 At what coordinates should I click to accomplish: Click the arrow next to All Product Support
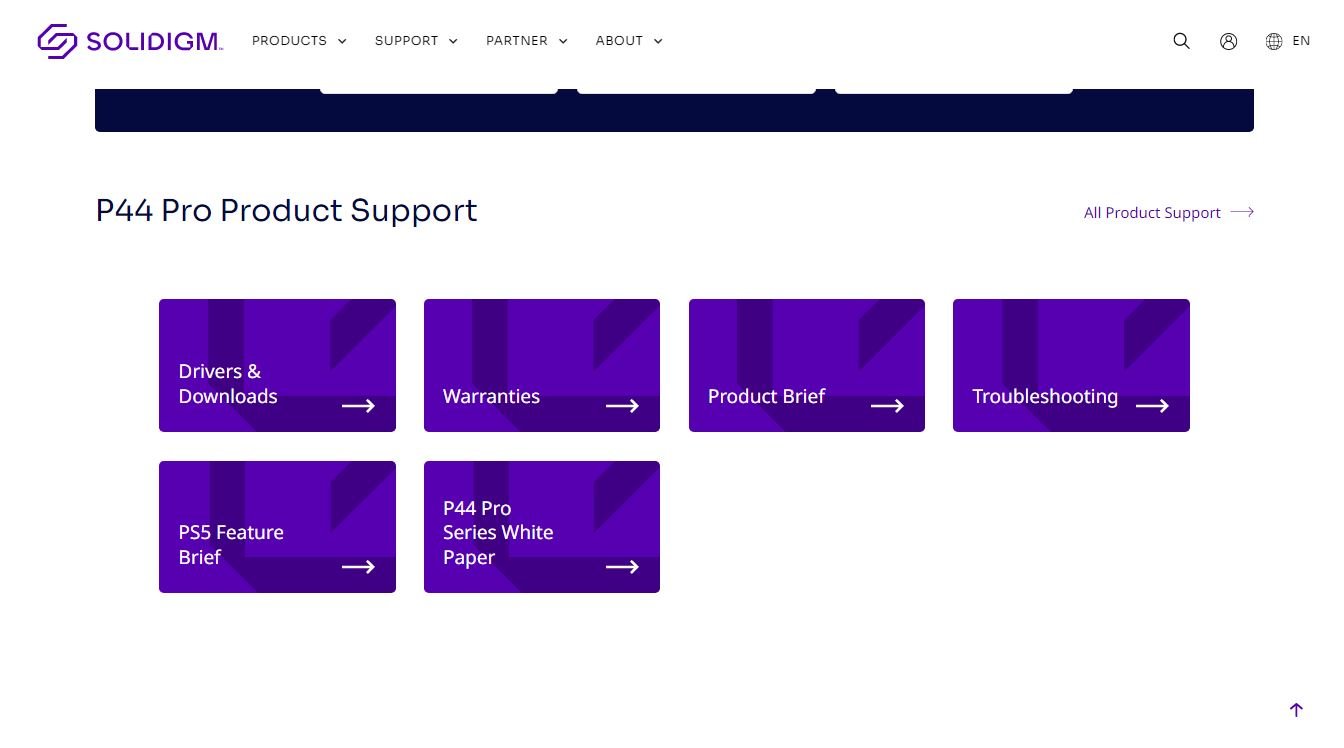pos(1242,212)
